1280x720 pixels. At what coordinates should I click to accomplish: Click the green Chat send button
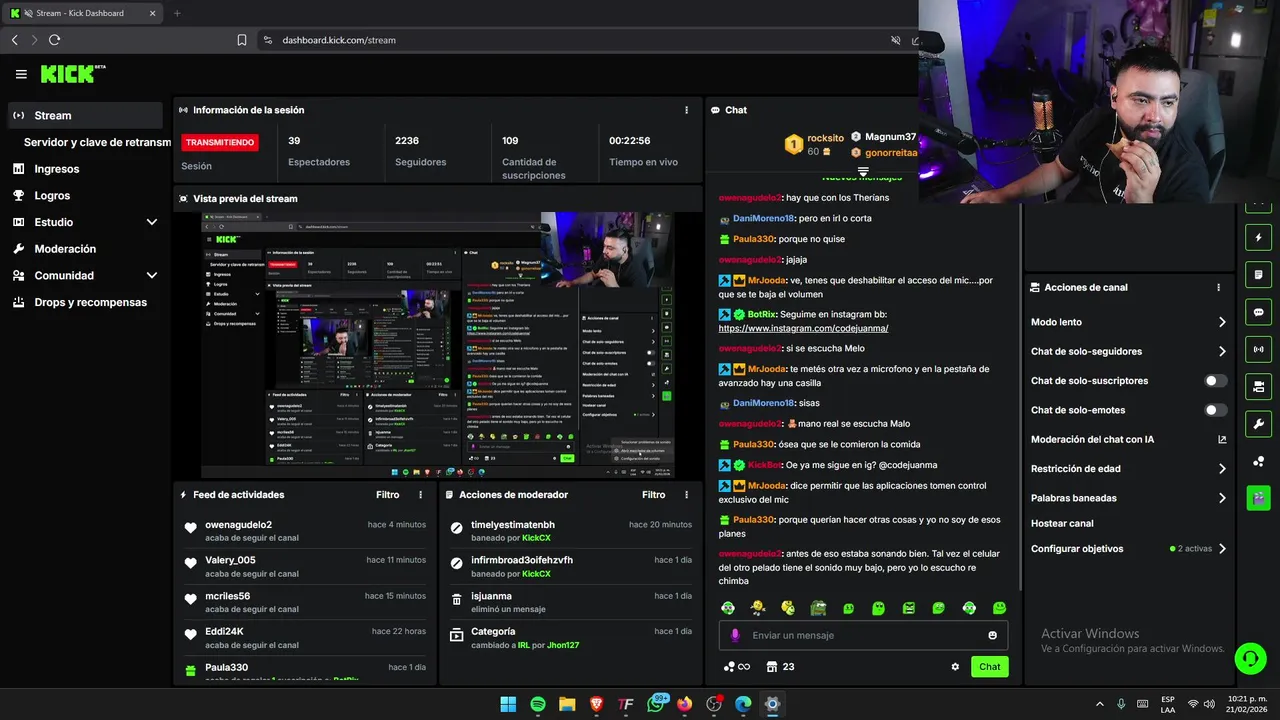pyautogui.click(x=989, y=667)
